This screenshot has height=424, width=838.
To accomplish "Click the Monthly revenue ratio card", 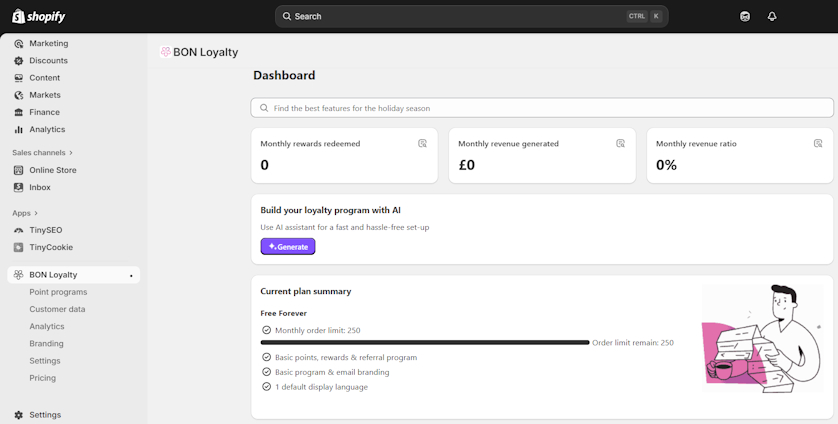I will tap(740, 156).
